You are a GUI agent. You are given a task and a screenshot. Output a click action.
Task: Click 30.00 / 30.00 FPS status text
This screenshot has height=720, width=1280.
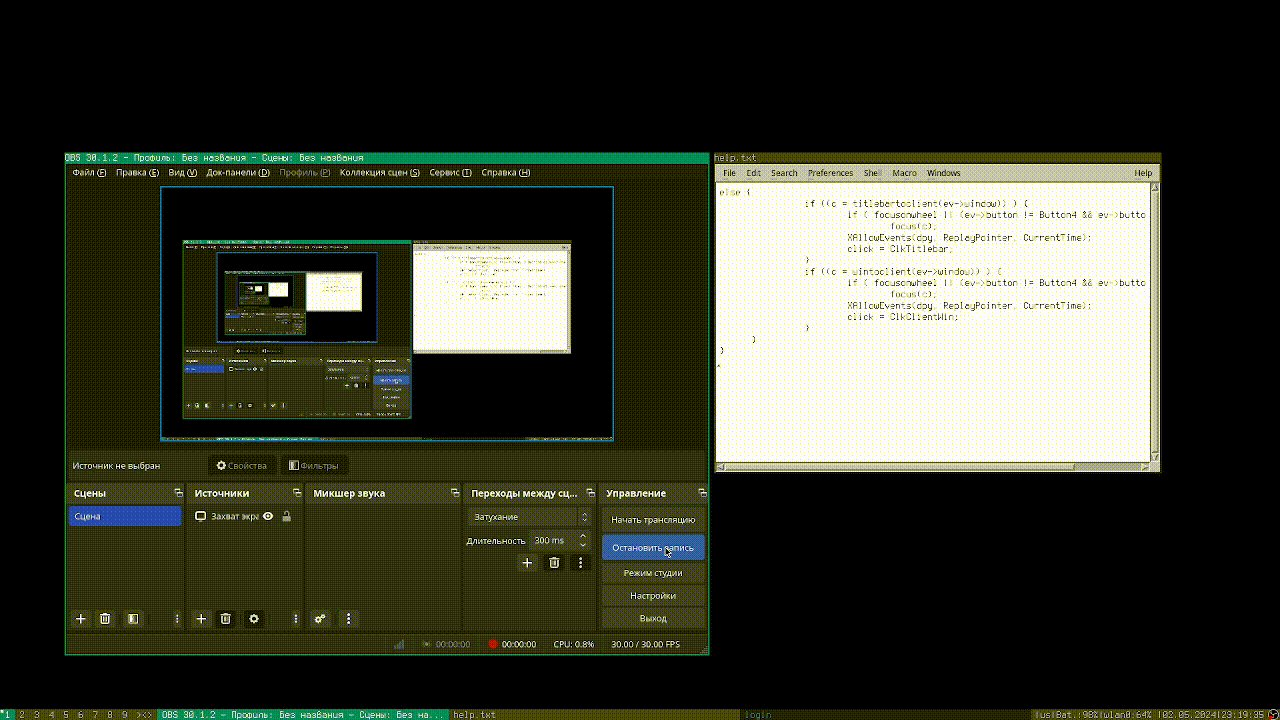coord(645,645)
